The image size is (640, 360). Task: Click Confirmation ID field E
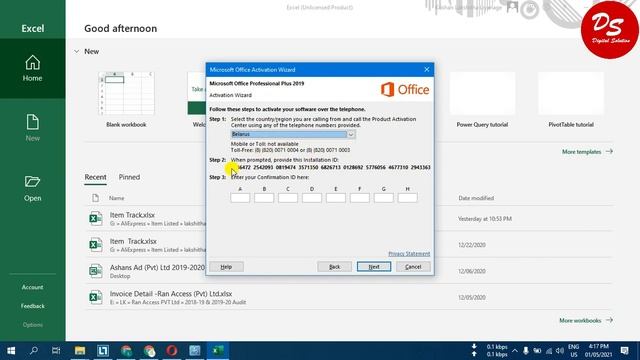[x=336, y=198]
